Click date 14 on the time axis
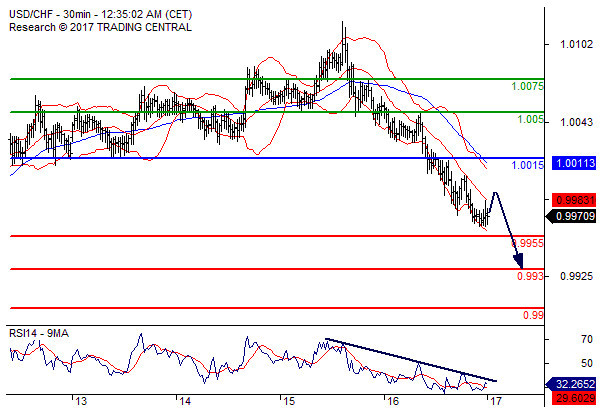 click(x=185, y=401)
